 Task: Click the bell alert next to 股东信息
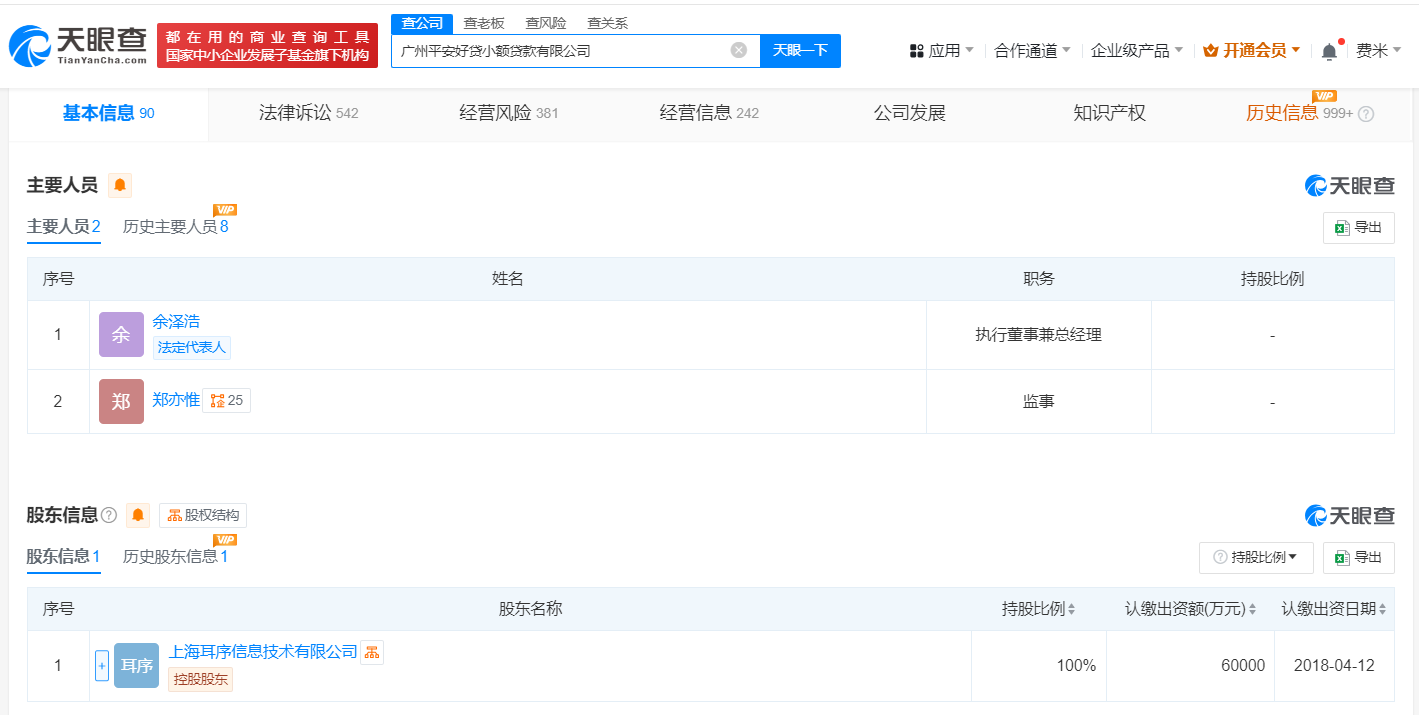point(138,516)
